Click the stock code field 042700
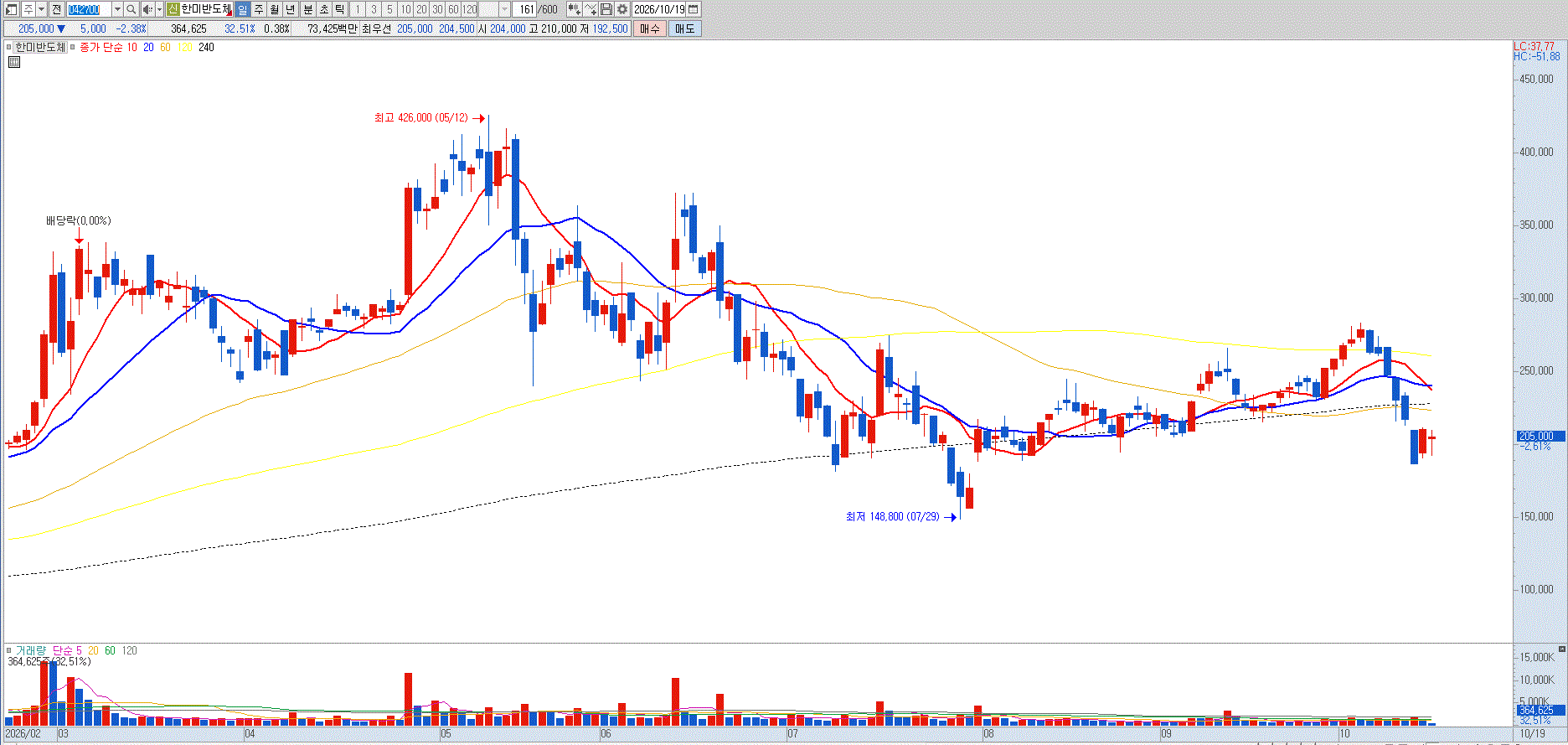Screen dimensions: 1568x745 [89, 9]
